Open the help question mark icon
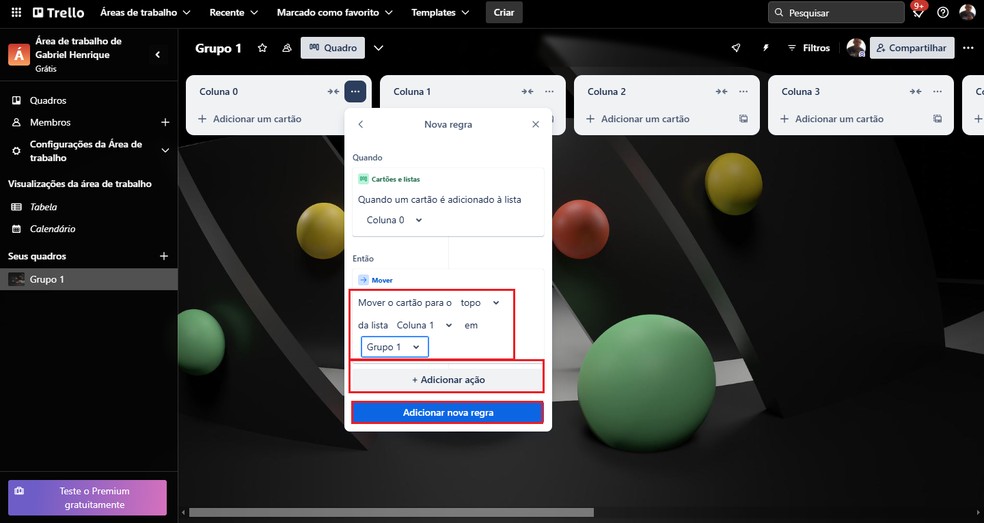The height and width of the screenshot is (523, 984). pos(943,13)
